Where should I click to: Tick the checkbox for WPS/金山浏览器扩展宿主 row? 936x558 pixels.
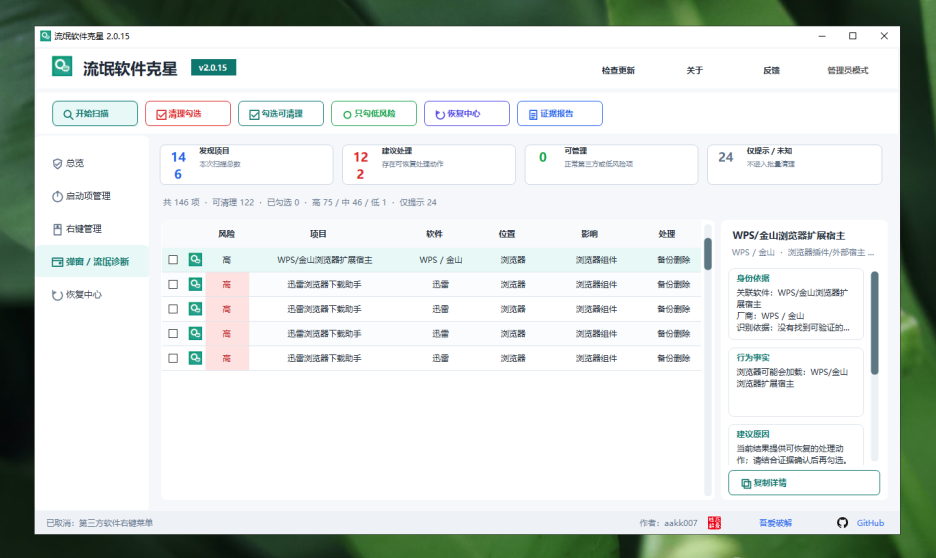[173, 260]
